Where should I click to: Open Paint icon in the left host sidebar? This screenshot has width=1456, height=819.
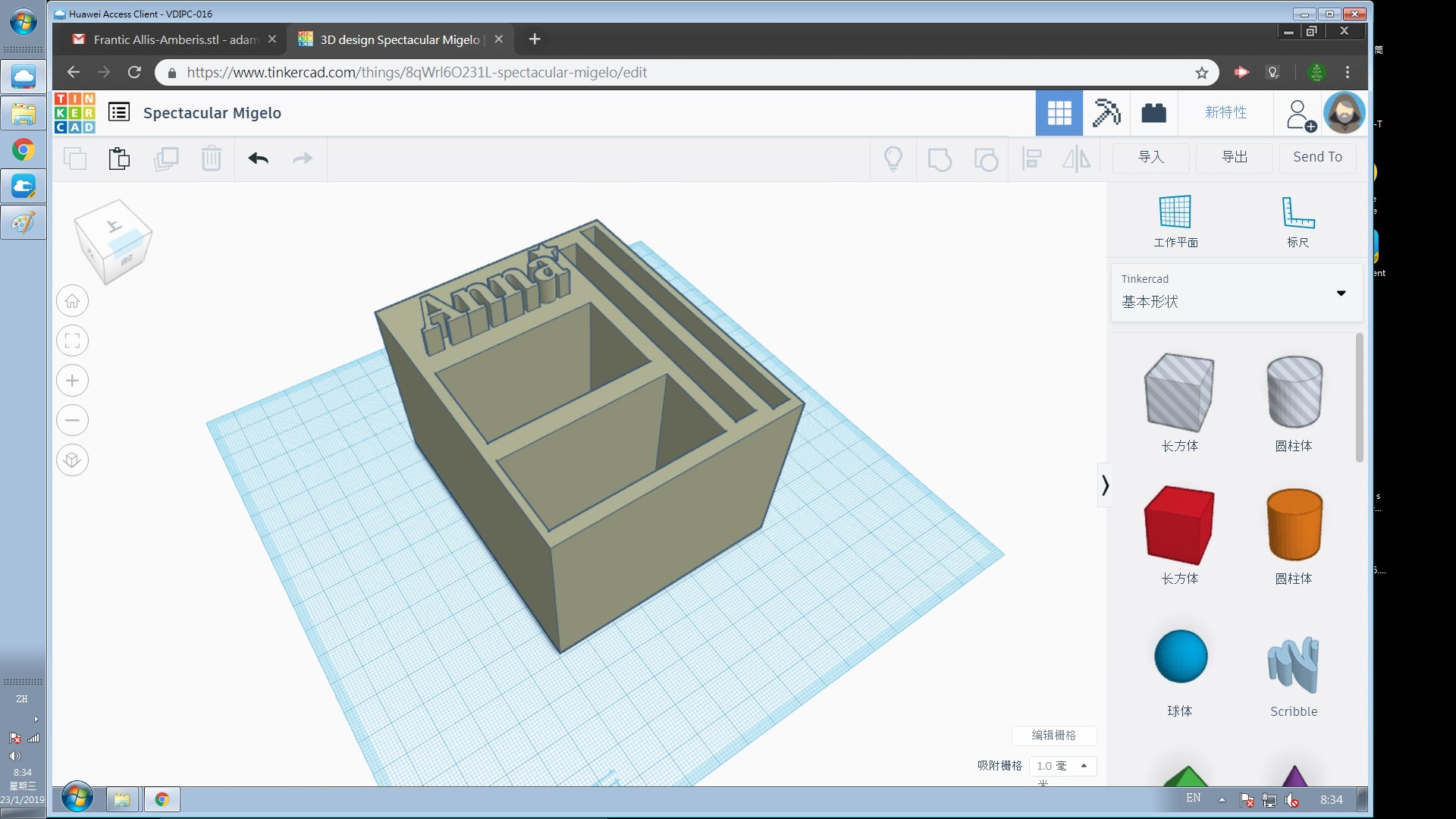tap(24, 222)
